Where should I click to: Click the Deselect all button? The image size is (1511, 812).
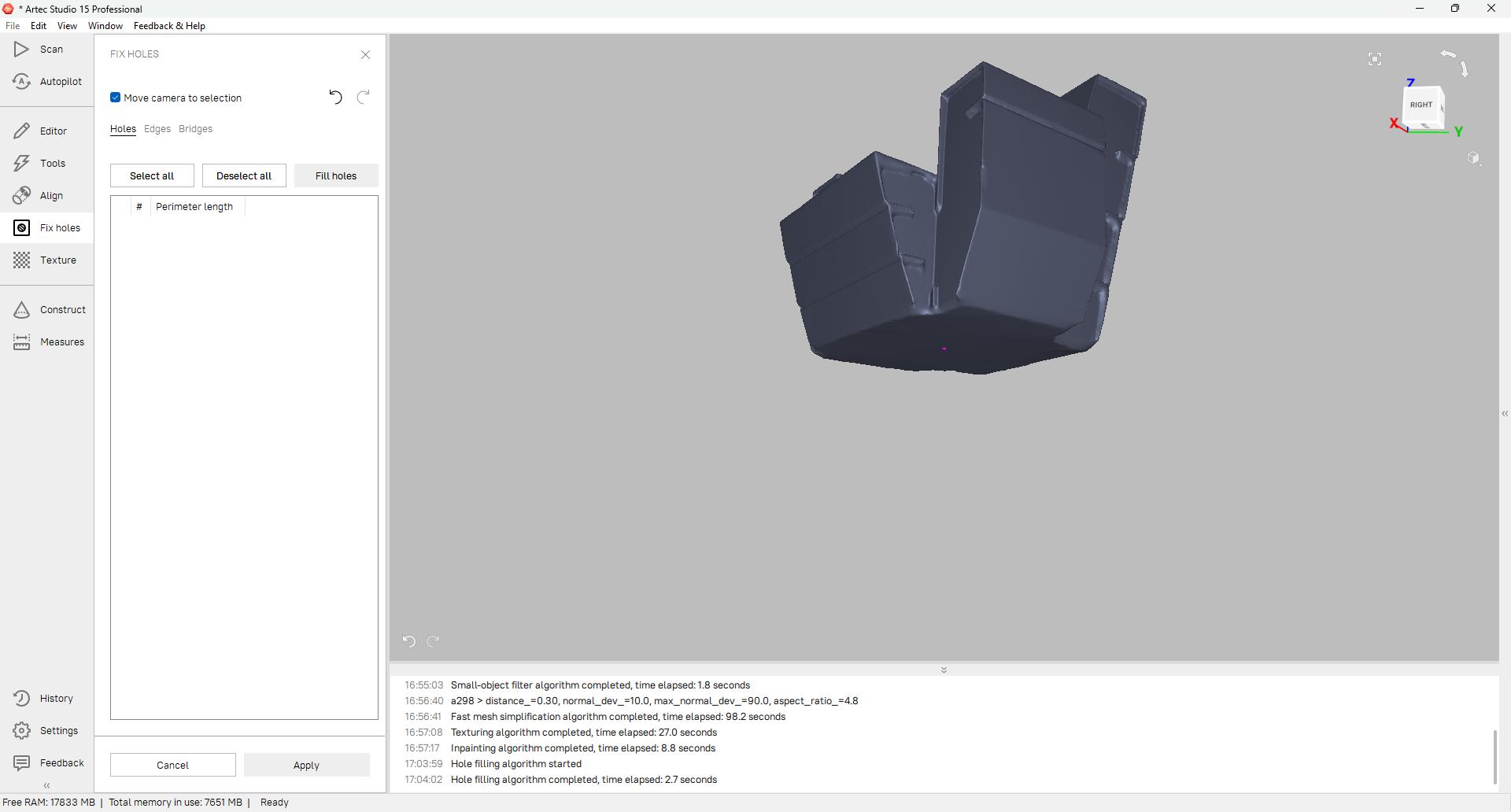244,175
